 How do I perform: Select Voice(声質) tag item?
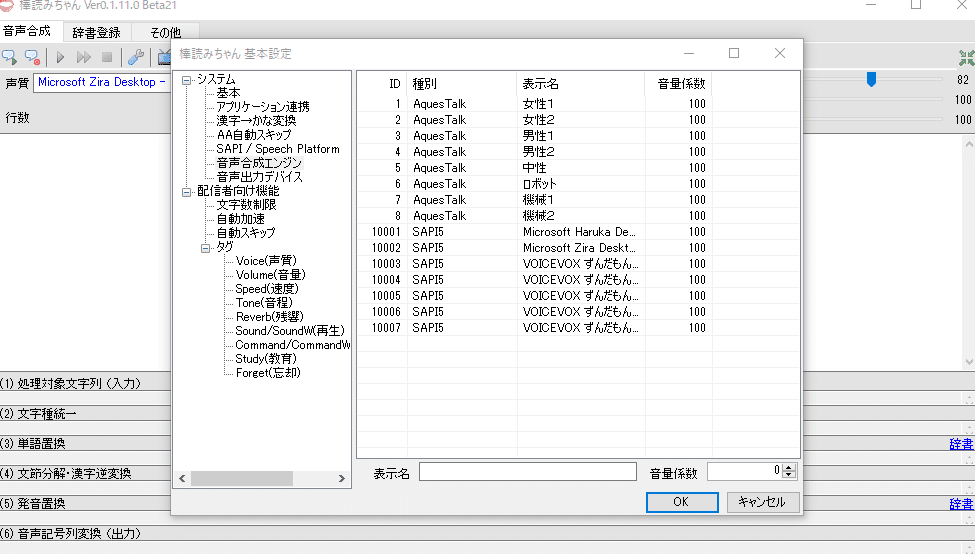click(266, 261)
